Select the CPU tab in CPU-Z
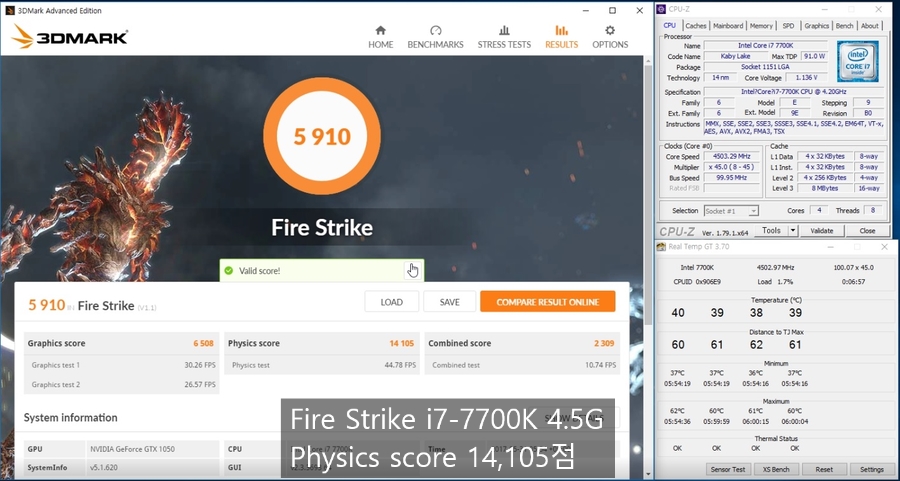 pyautogui.click(x=669, y=25)
